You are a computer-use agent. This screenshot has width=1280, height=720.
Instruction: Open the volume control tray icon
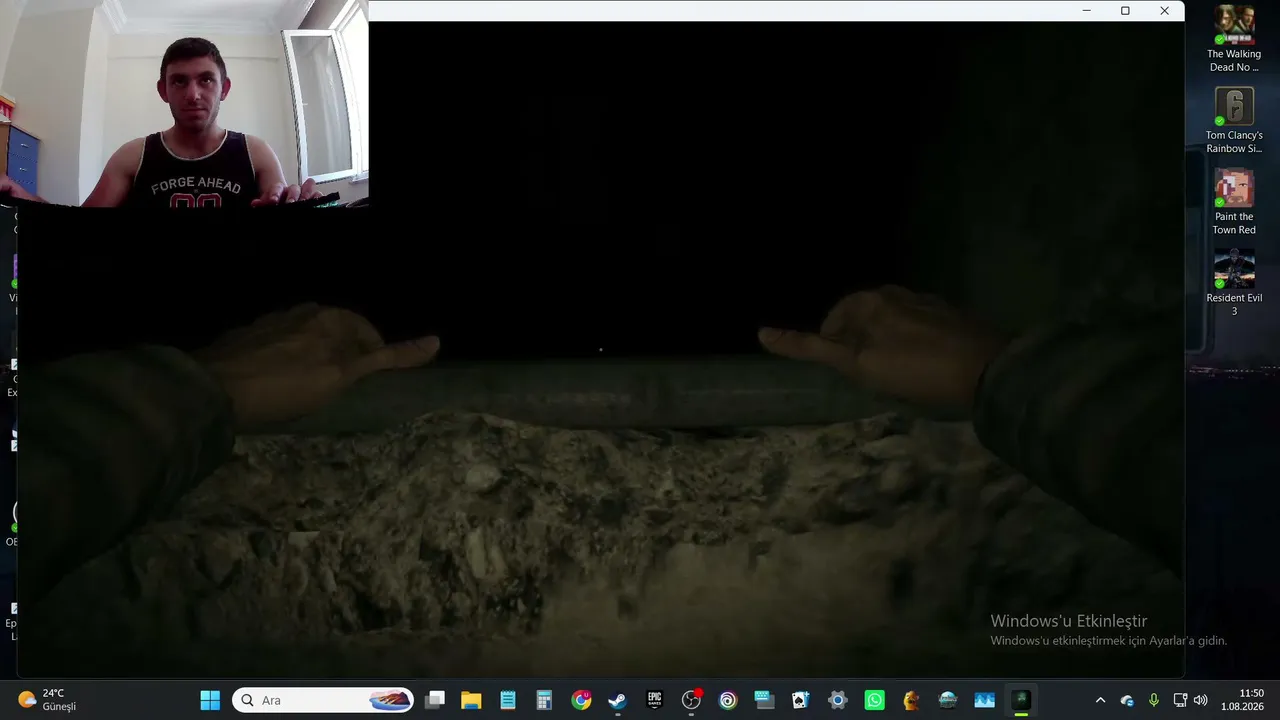(1201, 700)
